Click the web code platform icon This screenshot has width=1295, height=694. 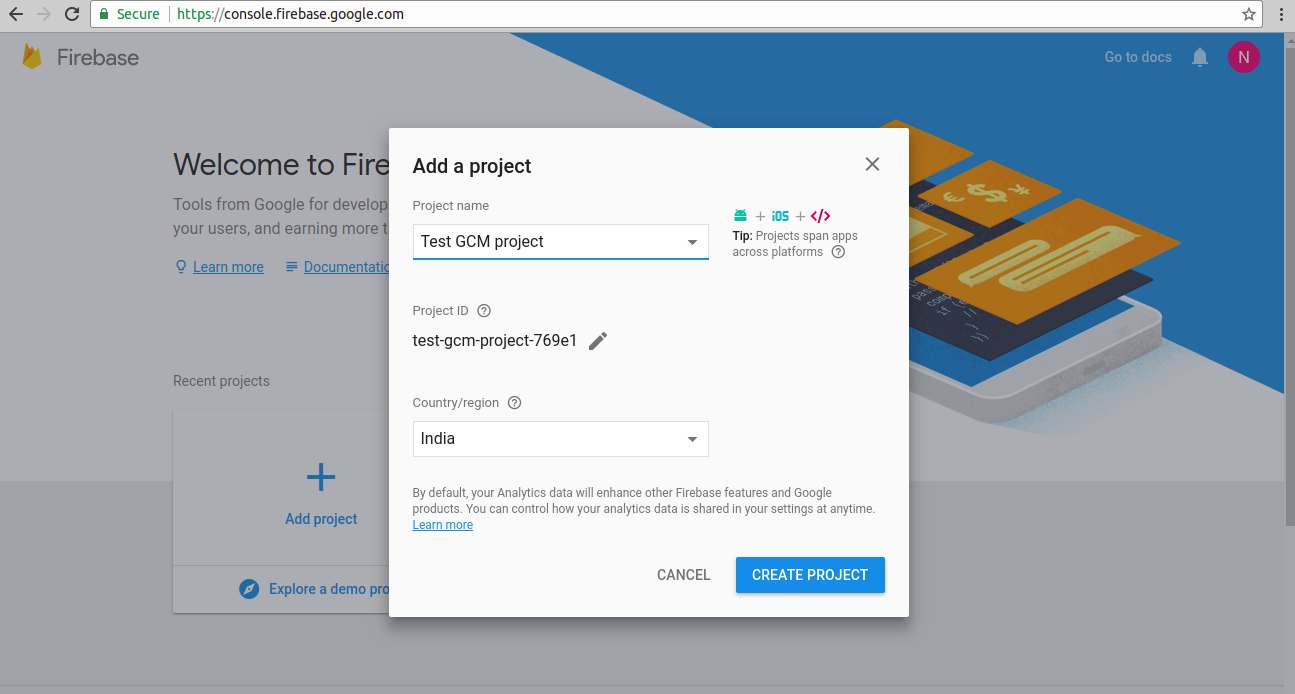coord(820,216)
